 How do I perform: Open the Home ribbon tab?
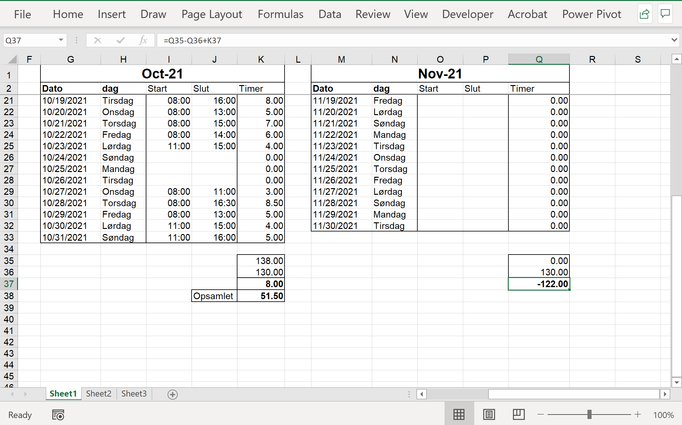pyautogui.click(x=68, y=14)
